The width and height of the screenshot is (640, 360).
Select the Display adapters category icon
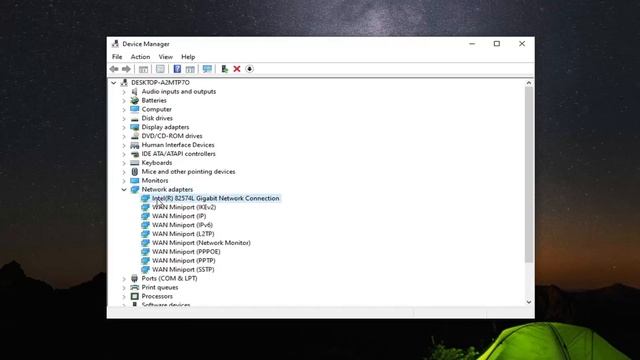(135, 127)
